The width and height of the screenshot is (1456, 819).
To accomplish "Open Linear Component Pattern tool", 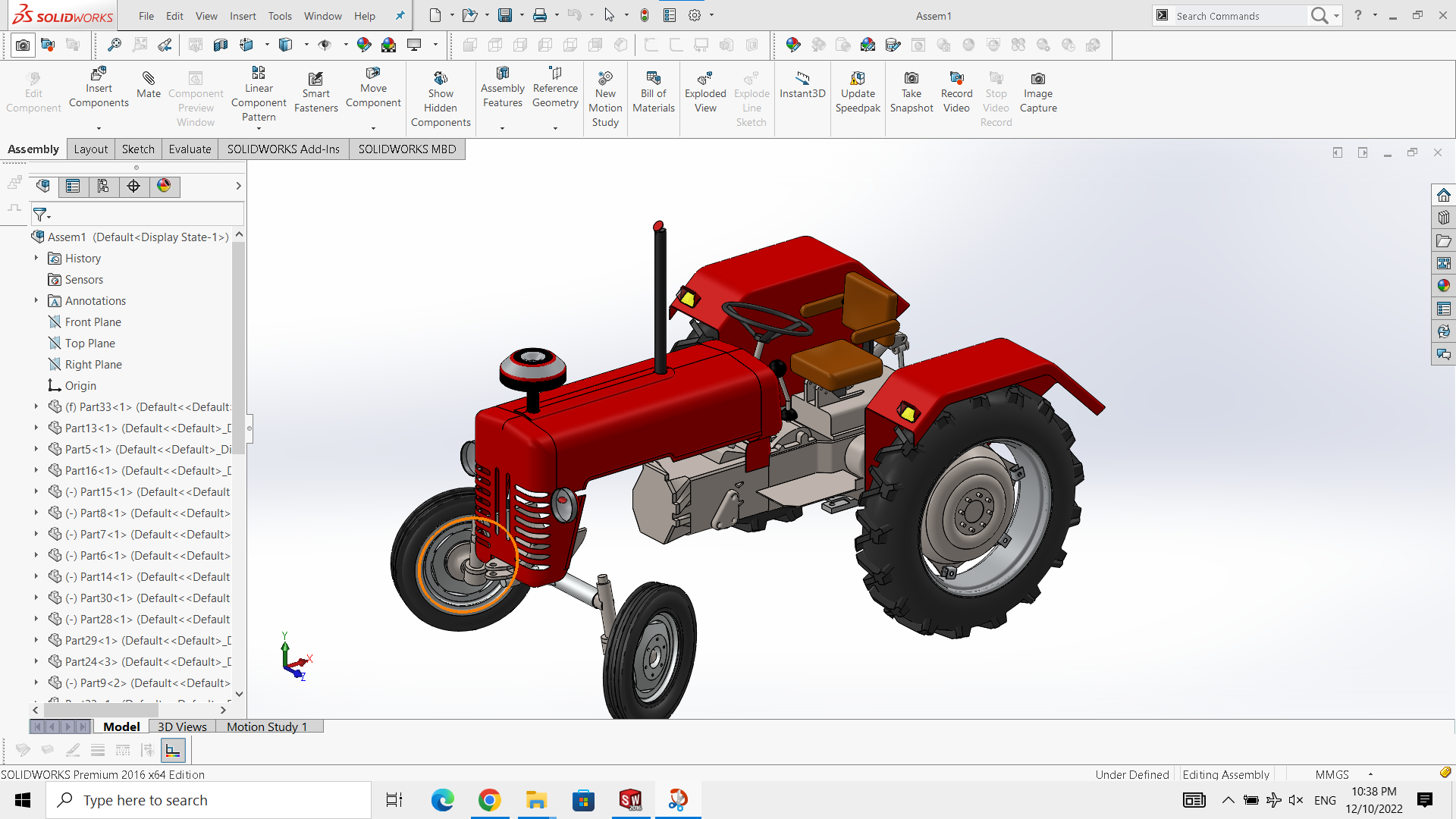I will point(259,93).
